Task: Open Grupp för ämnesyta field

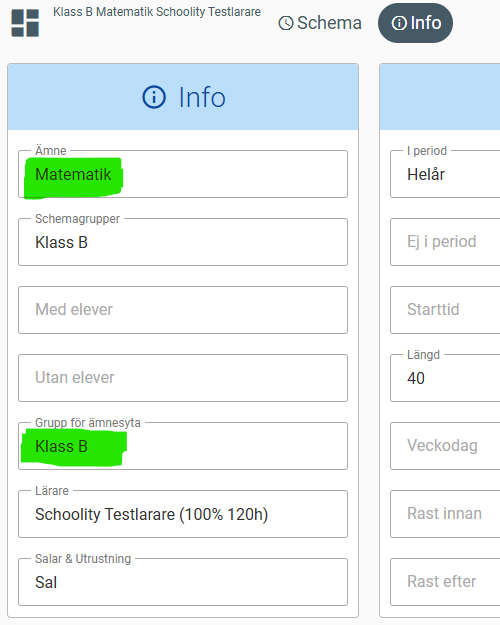Action: click(183, 446)
